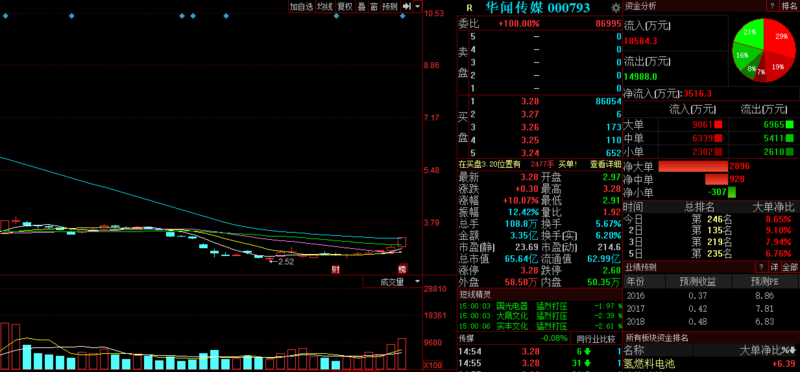Viewport: 800px width, 372px height.
Task: Open the 排名 tab in 资金分析
Action: [789, 6]
